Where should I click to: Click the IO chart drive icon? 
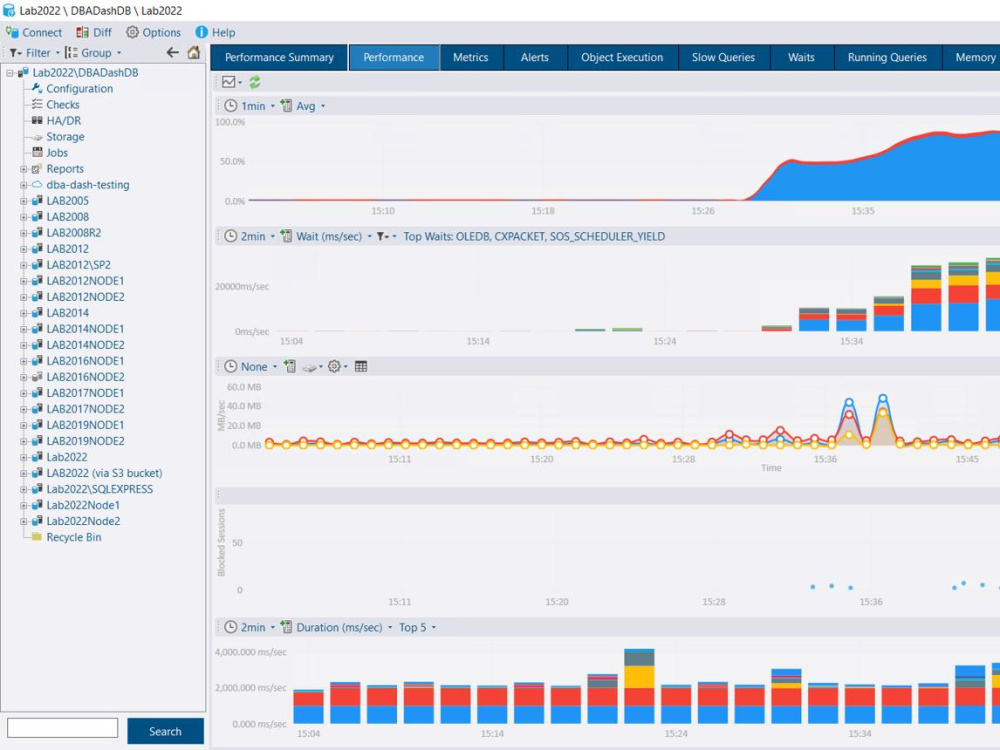[312, 367]
